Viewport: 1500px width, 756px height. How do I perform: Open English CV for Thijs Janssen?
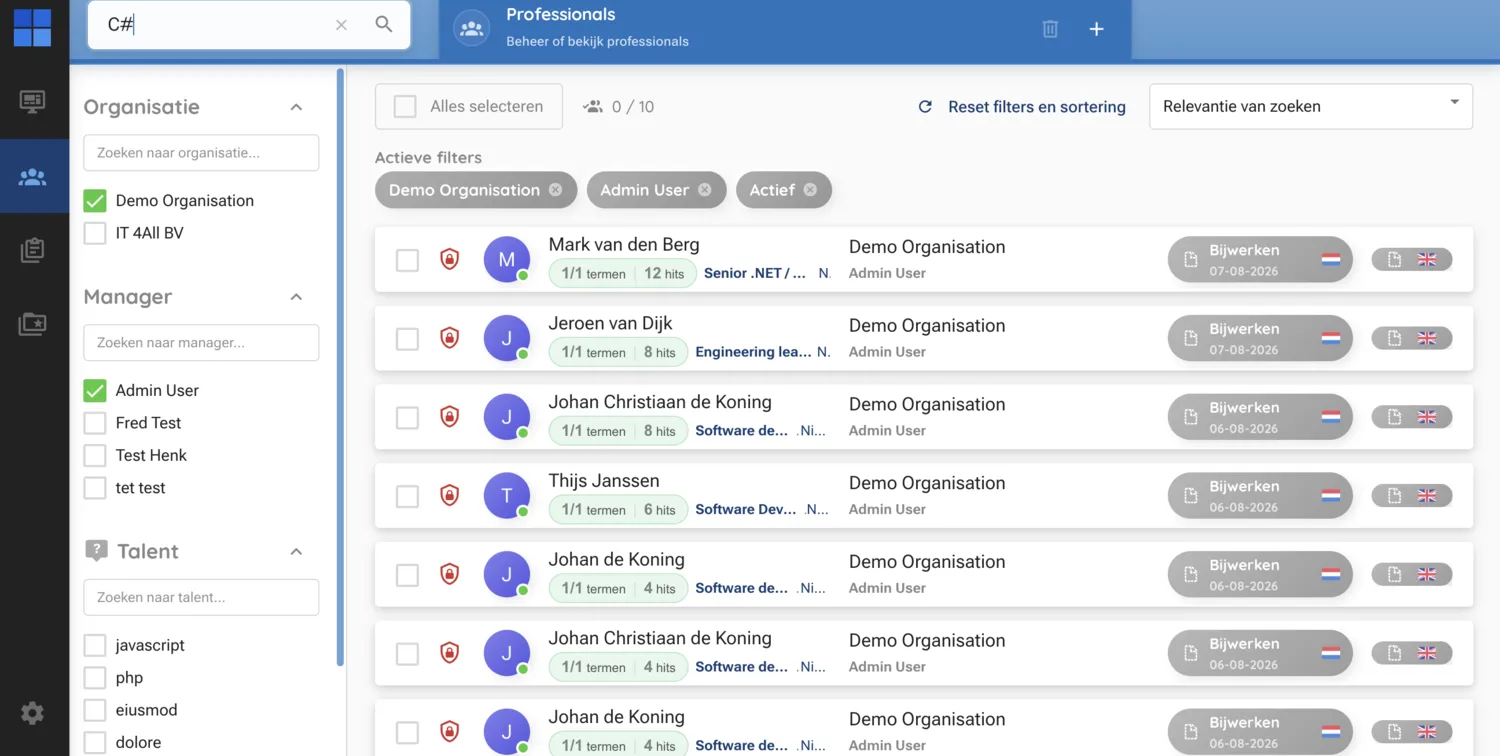pyautogui.click(x=1412, y=495)
